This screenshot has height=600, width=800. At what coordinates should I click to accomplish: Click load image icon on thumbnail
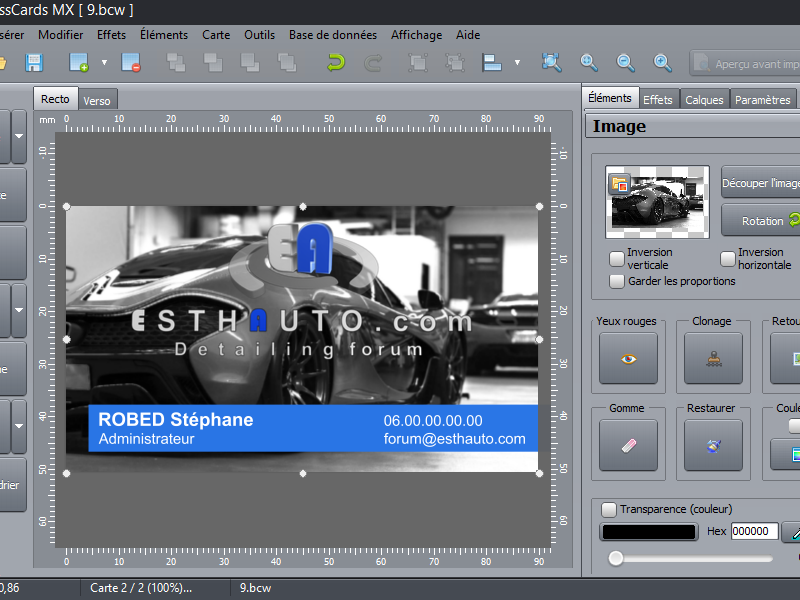point(620,184)
